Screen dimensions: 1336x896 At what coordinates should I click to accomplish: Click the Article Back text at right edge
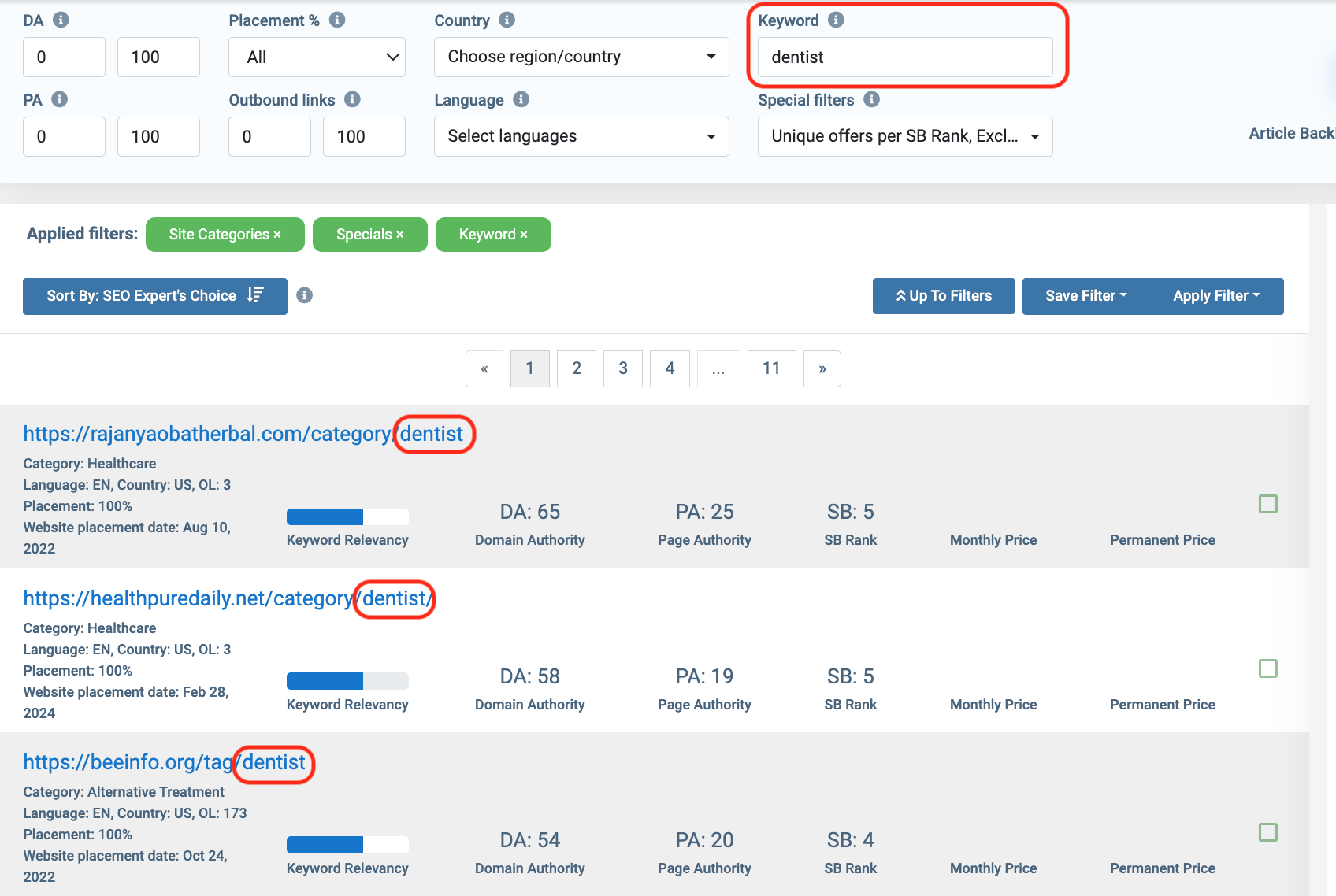(1292, 133)
